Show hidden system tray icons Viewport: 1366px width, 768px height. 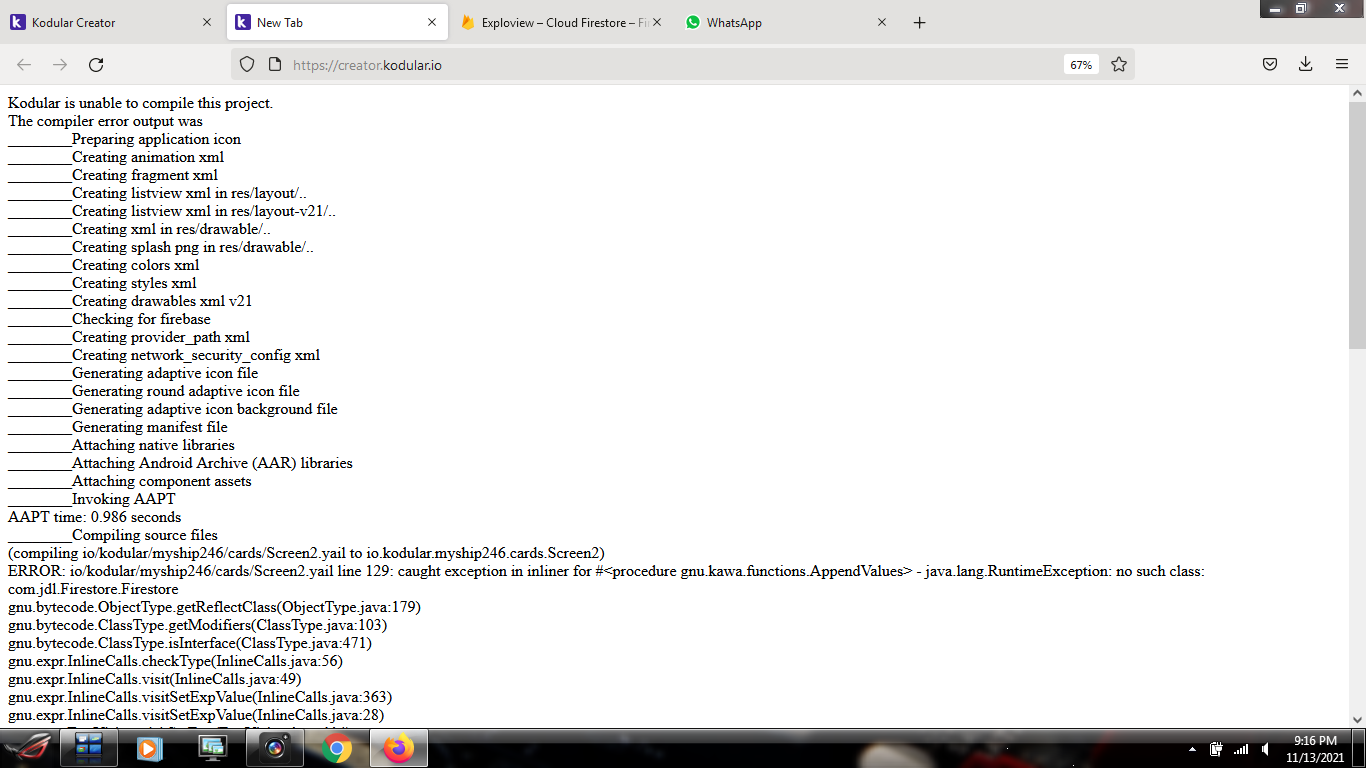tap(1192, 749)
